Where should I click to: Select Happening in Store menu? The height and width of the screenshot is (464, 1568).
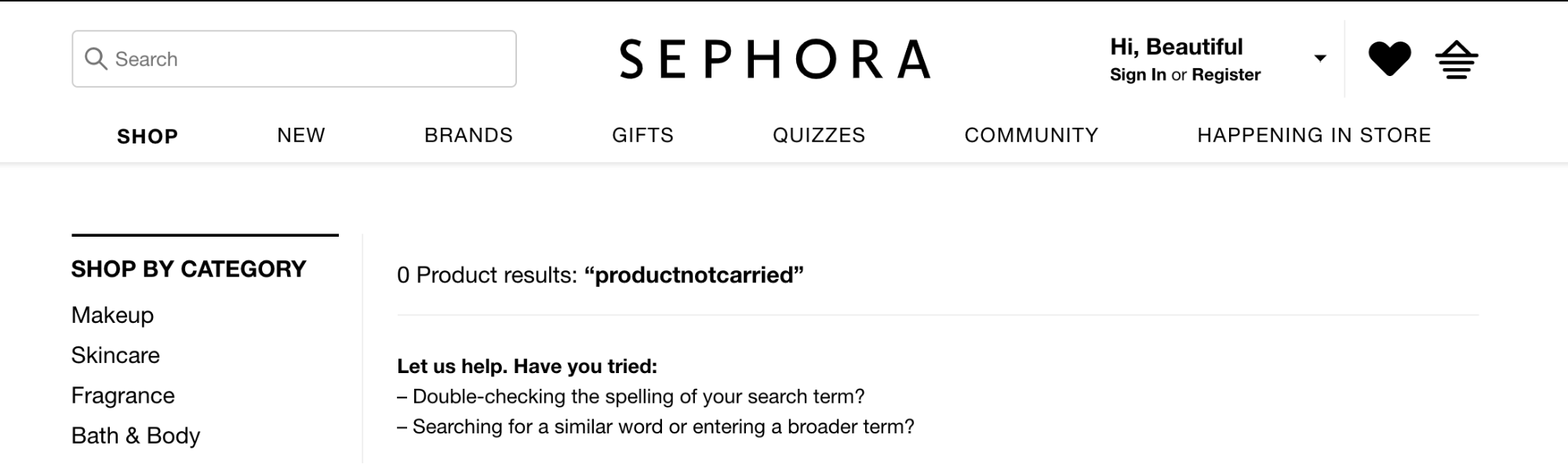(x=1314, y=136)
